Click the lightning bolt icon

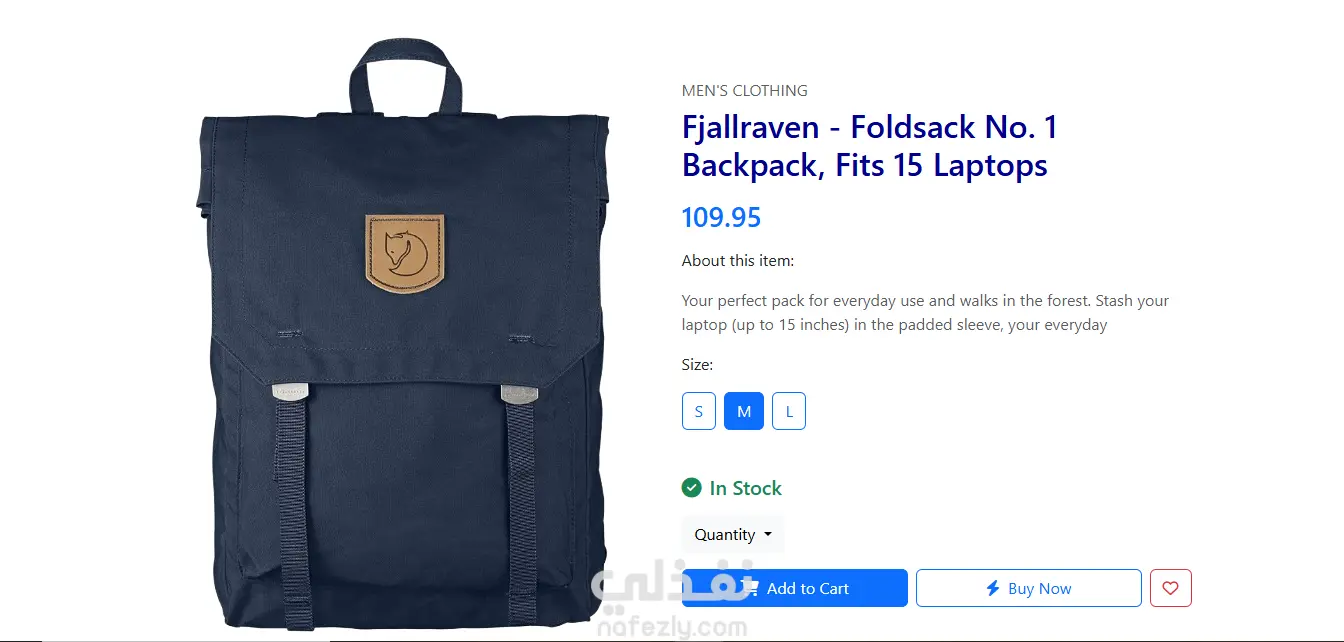coord(993,588)
